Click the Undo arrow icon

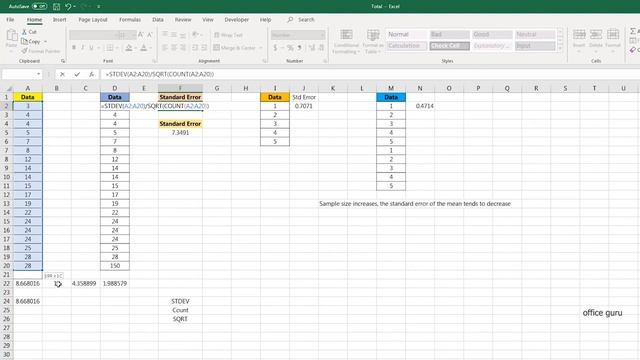click(x=68, y=7)
